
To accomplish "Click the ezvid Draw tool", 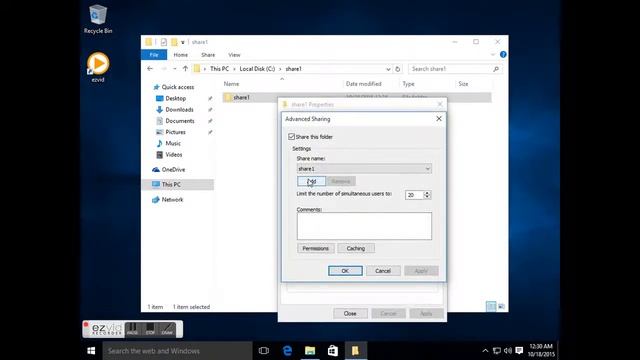I will (167, 329).
